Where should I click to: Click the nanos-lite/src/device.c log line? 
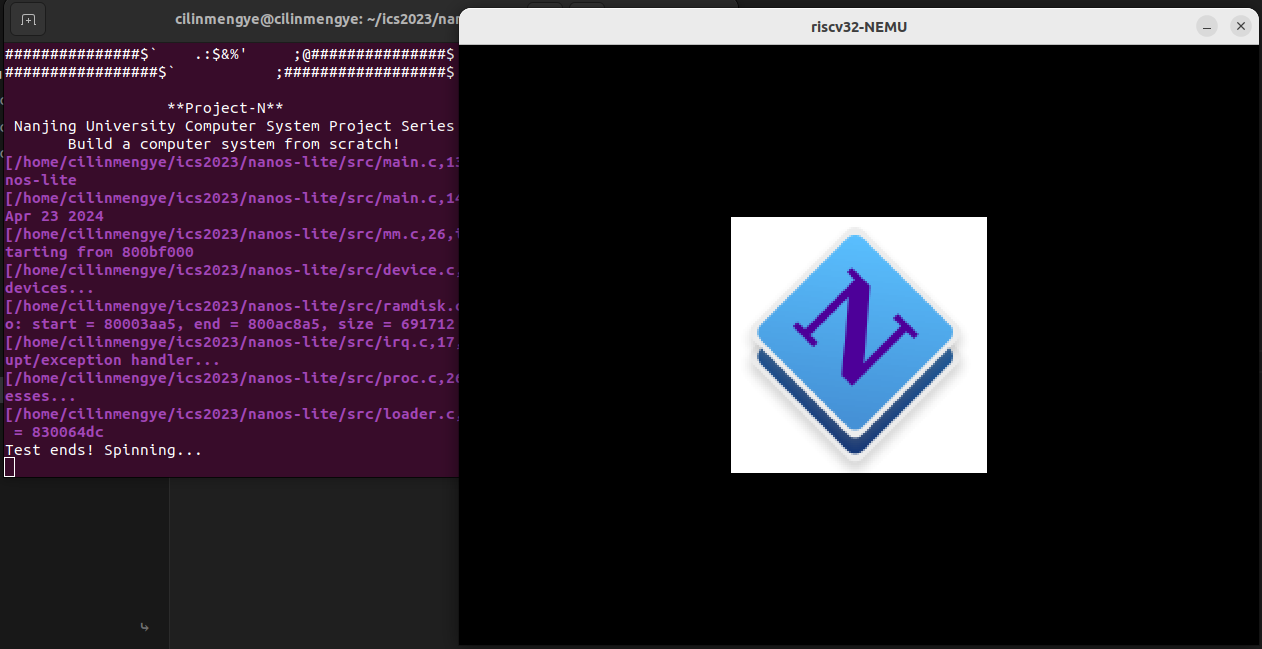(x=231, y=270)
